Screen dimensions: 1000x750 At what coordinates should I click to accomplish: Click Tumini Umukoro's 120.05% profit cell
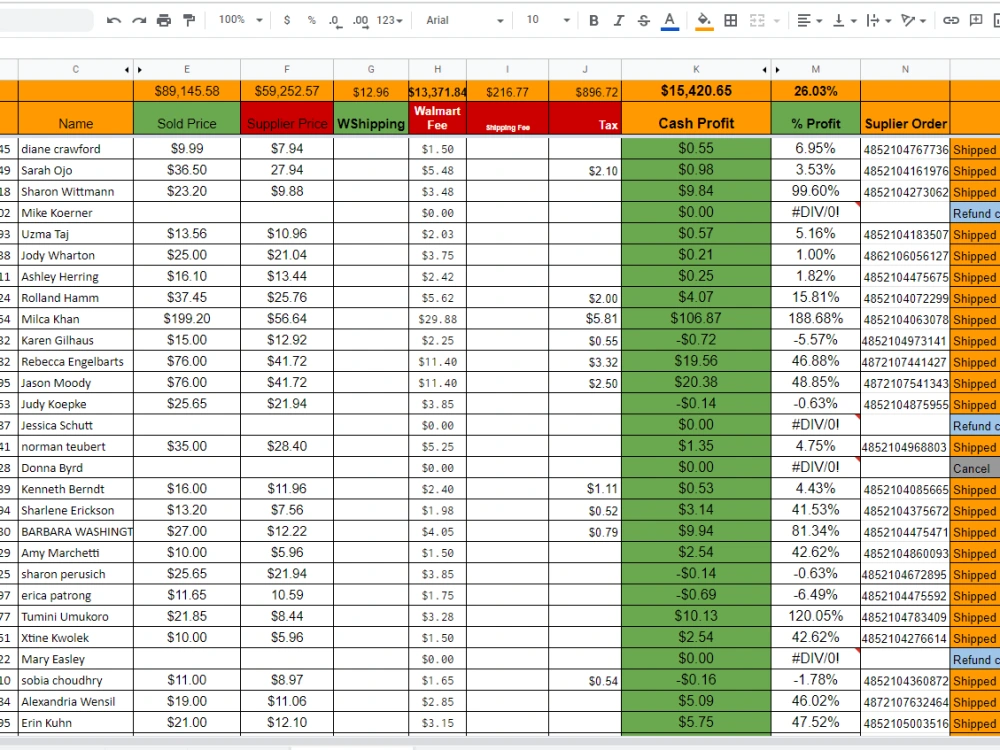pyautogui.click(x=816, y=617)
